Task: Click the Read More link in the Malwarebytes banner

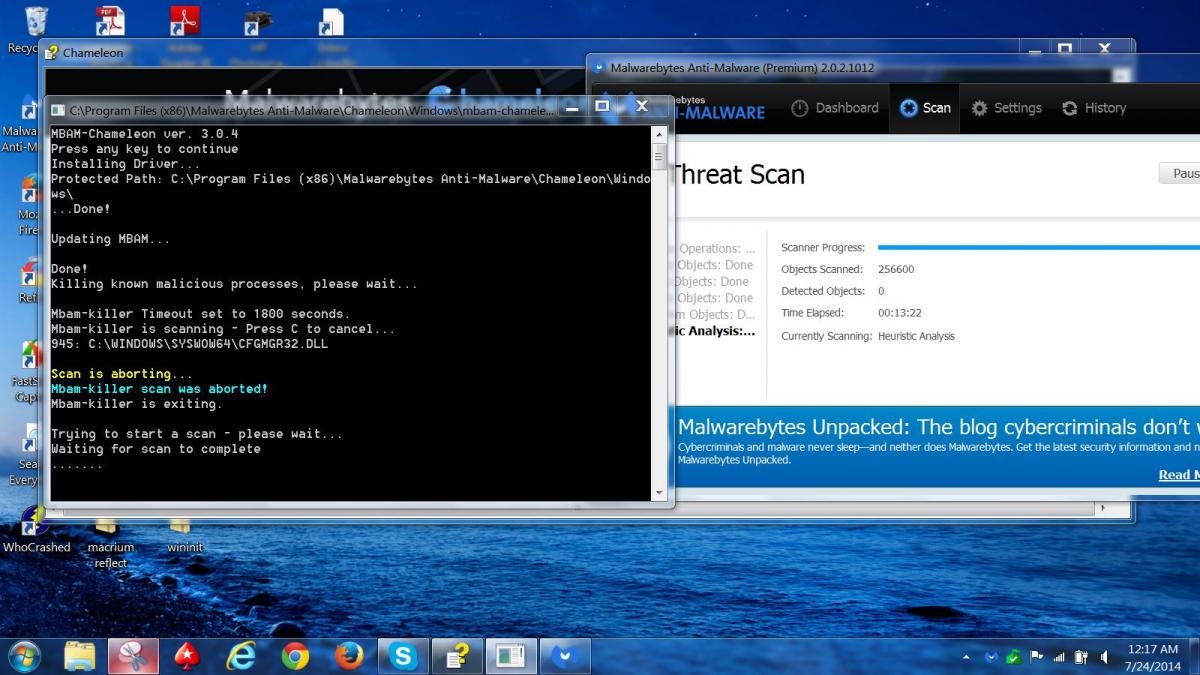Action: [x=1179, y=475]
